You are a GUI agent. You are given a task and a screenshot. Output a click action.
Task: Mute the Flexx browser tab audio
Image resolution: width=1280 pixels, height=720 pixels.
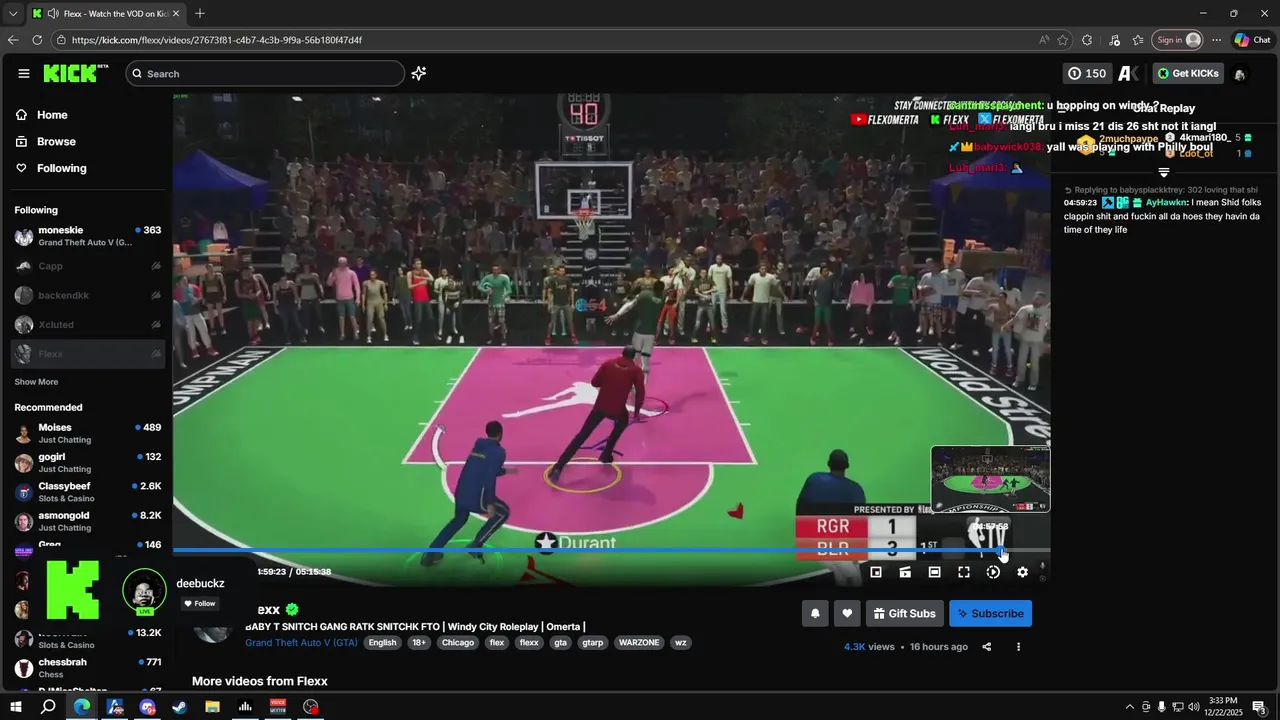pos(53,14)
